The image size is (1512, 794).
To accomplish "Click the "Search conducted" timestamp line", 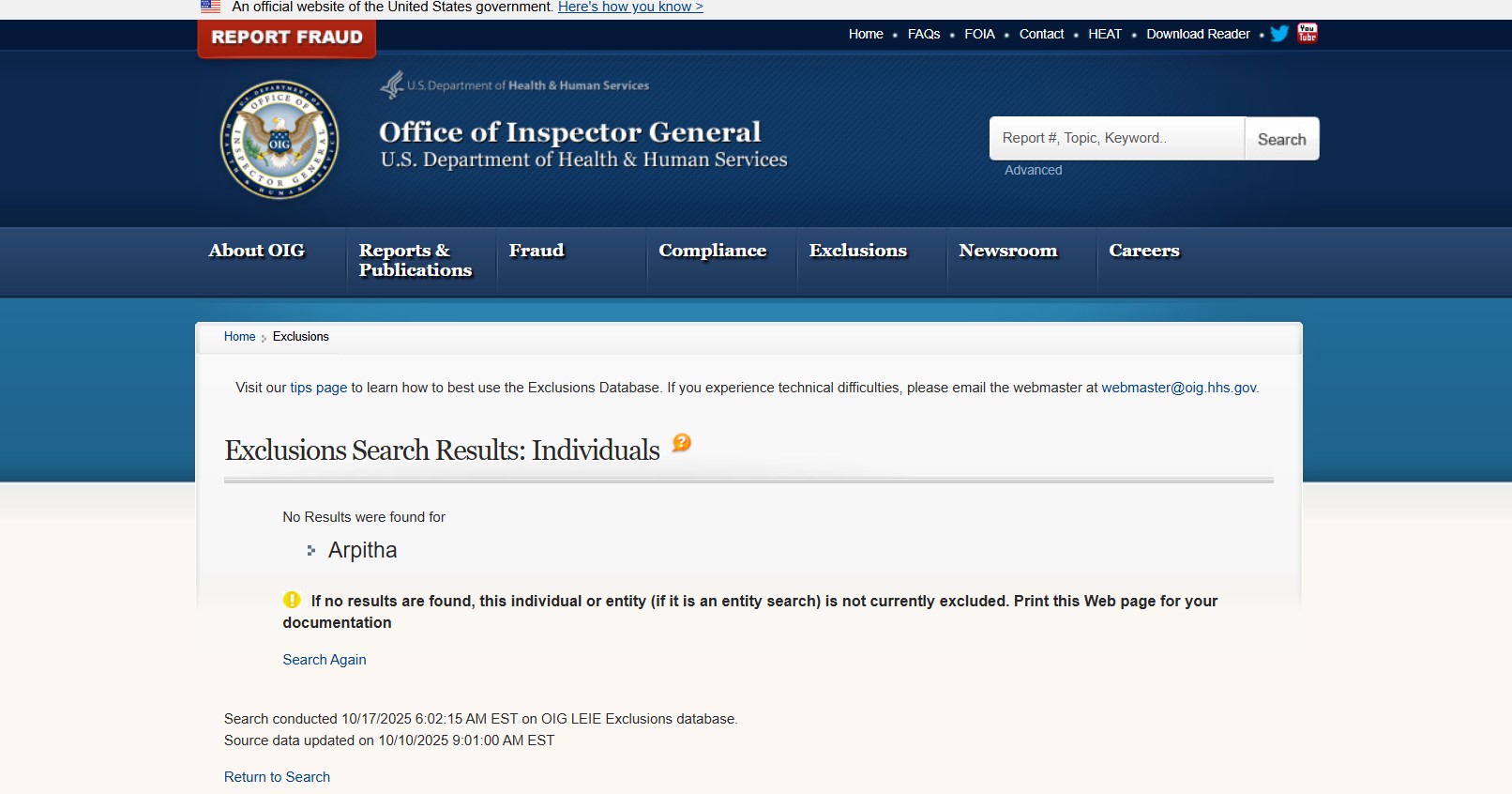I will [481, 719].
